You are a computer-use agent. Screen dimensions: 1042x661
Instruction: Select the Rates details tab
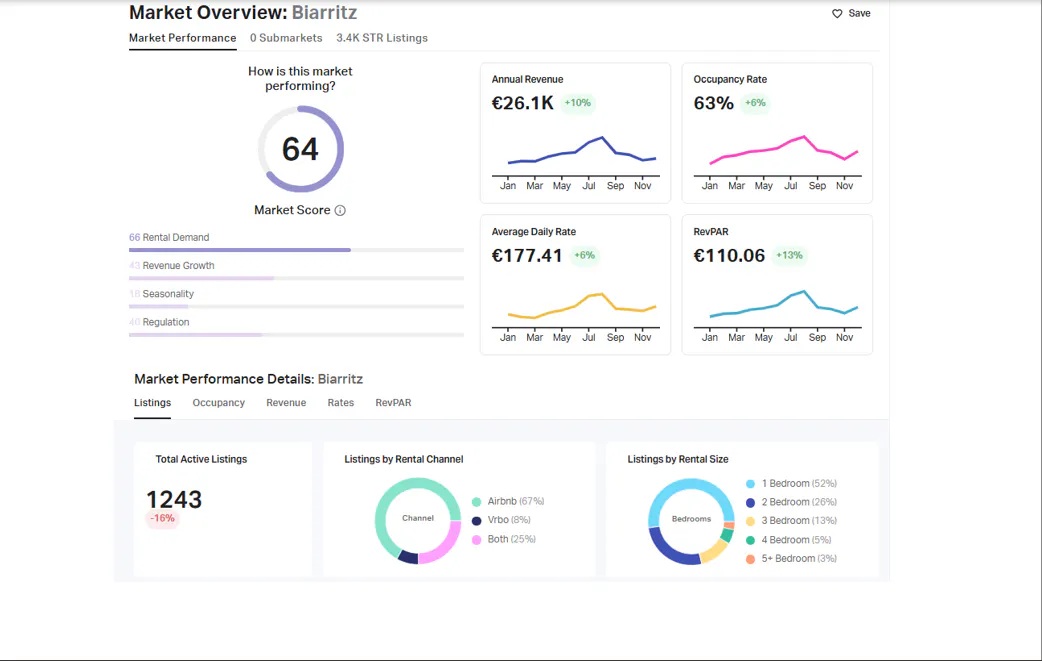341,403
